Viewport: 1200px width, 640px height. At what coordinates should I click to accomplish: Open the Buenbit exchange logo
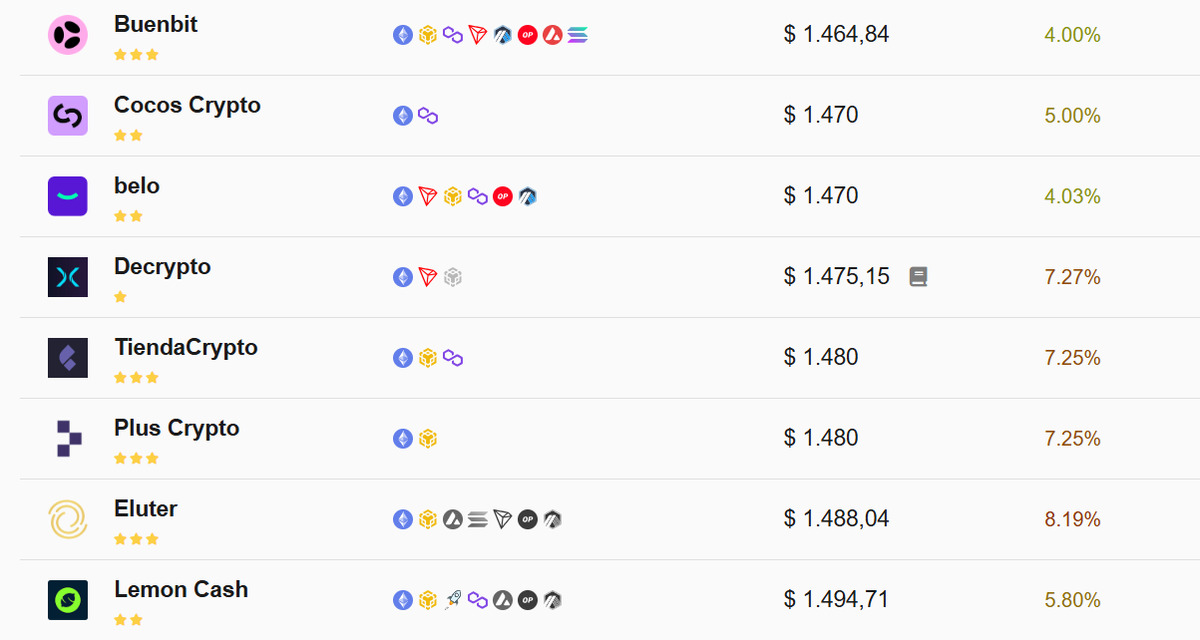[68, 35]
